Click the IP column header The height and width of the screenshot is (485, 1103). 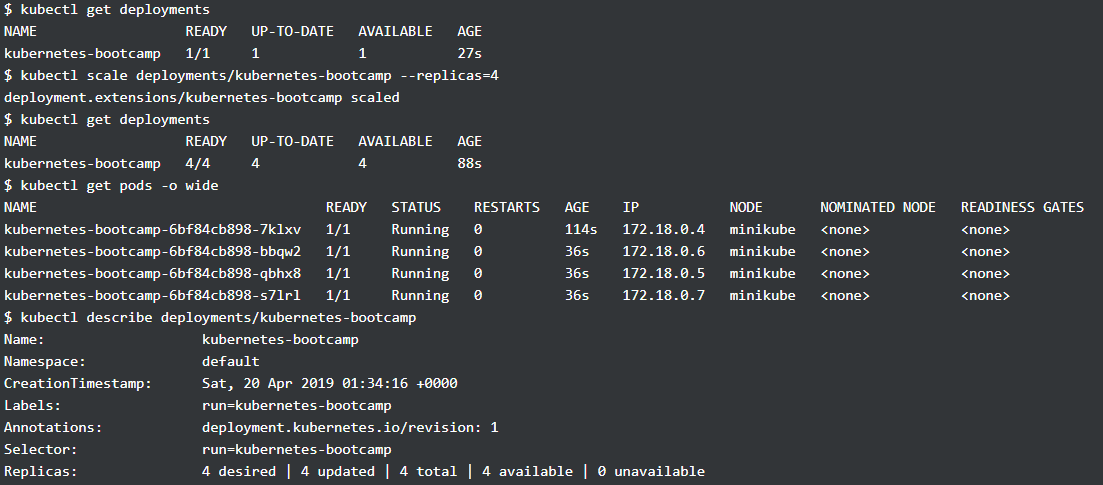630,207
